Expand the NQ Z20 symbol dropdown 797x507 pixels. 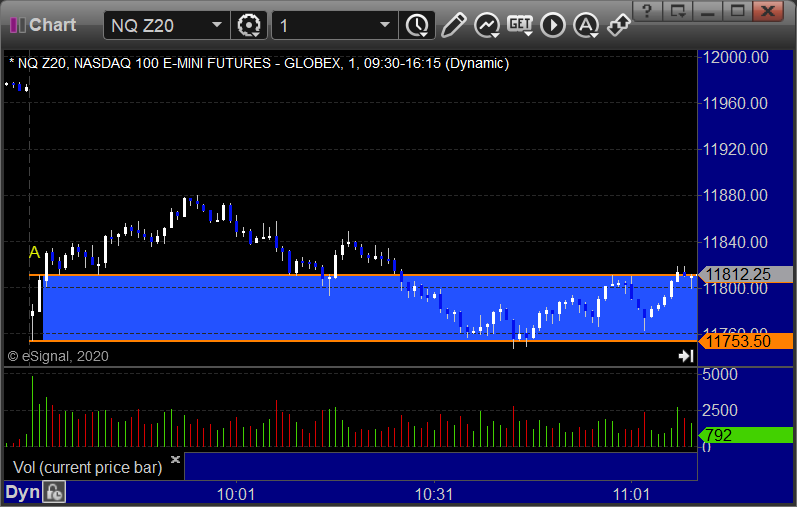pos(217,25)
